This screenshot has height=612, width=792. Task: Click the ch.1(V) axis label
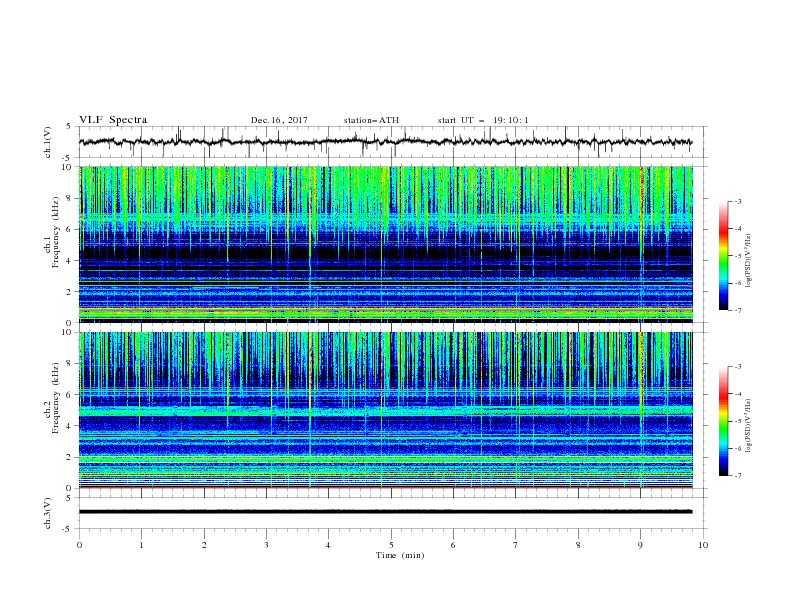(48, 142)
